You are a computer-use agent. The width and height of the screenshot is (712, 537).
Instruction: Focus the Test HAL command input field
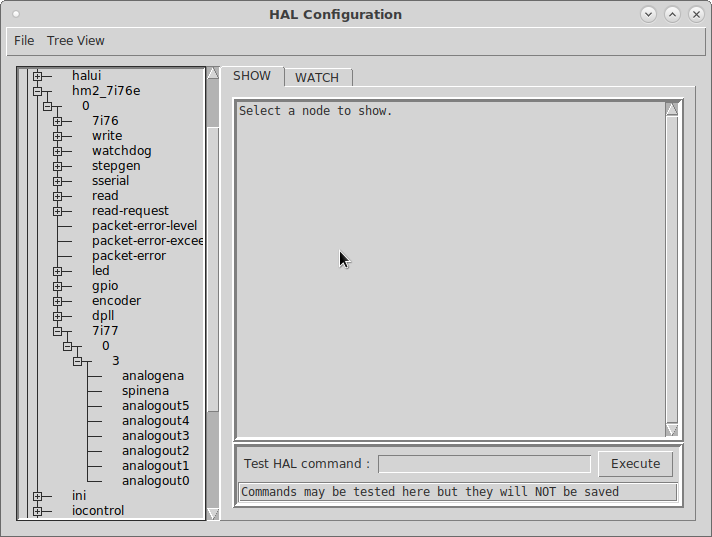[484, 464]
